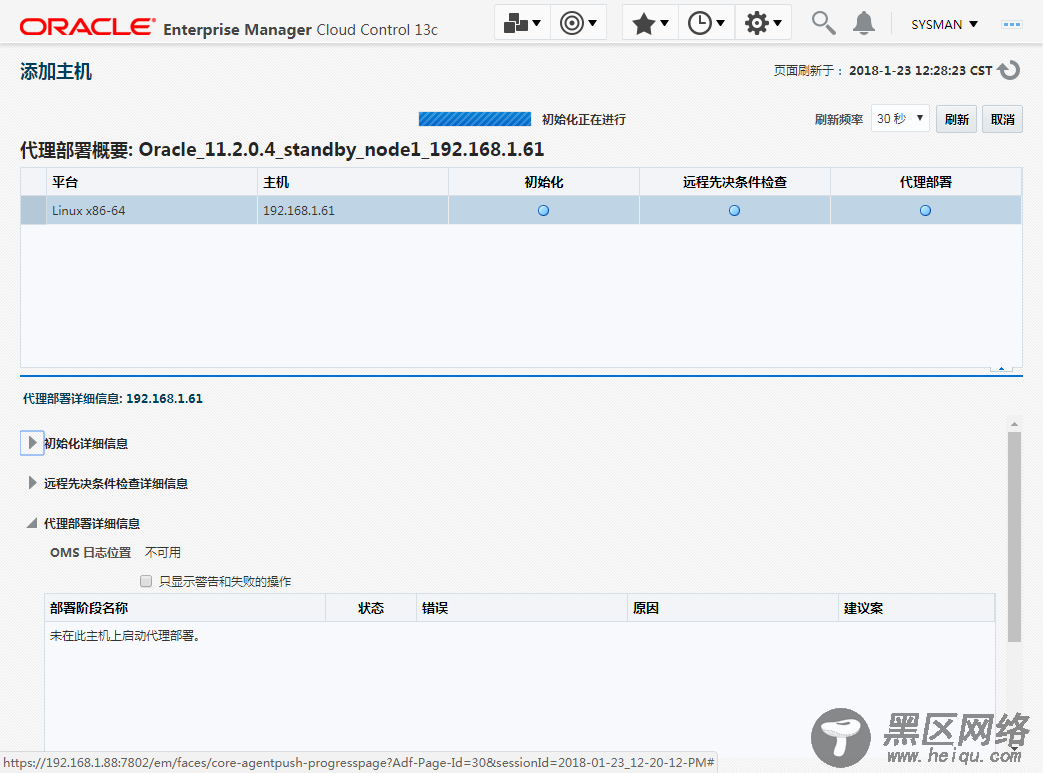Screen dimensions: 1043x773
Task: Click the 远程先决条件检查 status circle icon
Action: coord(734,210)
